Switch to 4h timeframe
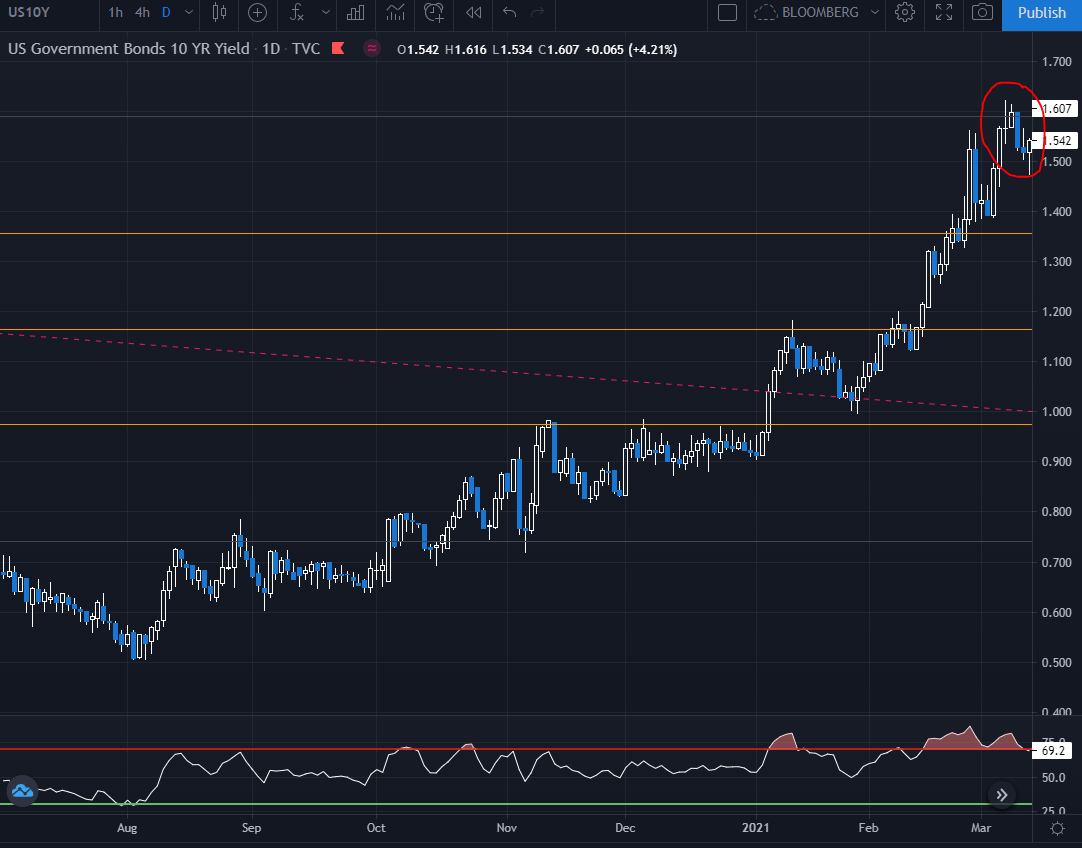The width and height of the screenshot is (1082, 848). (x=142, y=12)
